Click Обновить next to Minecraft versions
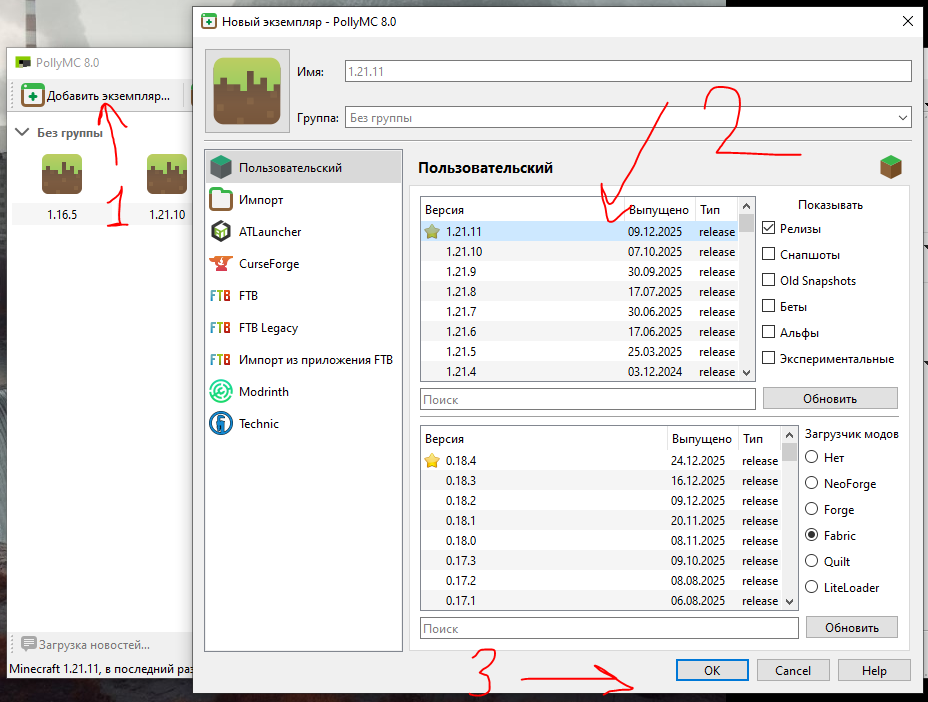This screenshot has height=702, width=928. (830, 398)
